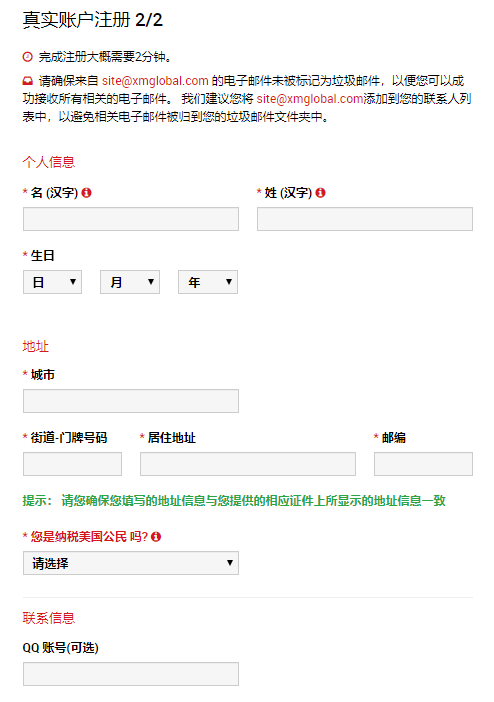Click info icon next to 您是纳税美国公民 吗?

pyautogui.click(x=156, y=536)
